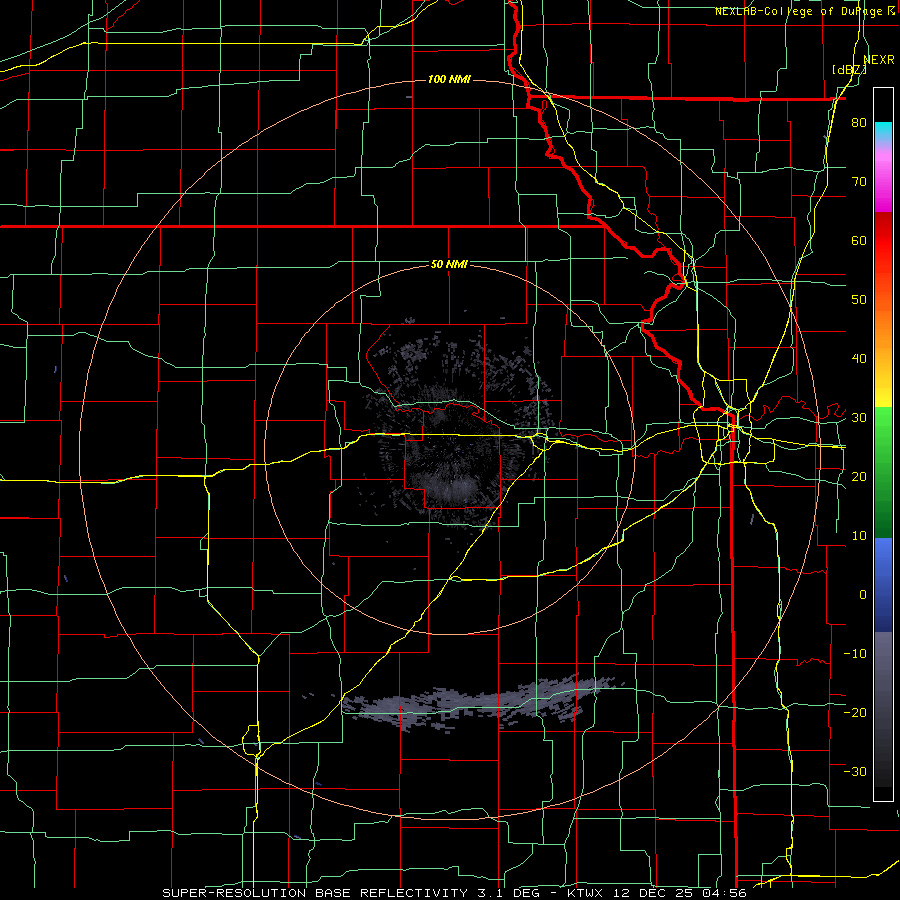
Task: Click the -10 value on the dBZ scale
Action: (x=855, y=653)
